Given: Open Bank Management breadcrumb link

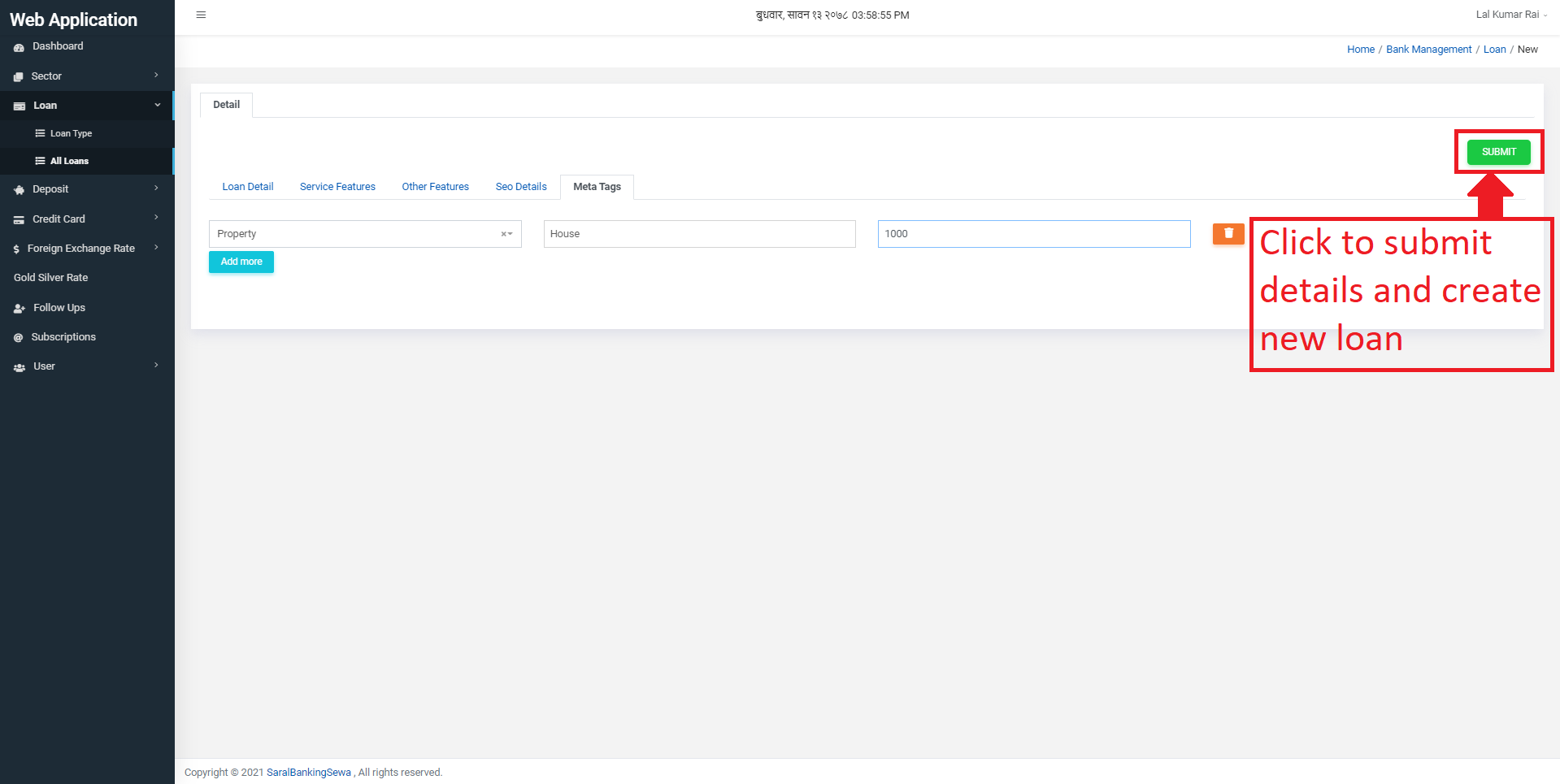Looking at the screenshot, I should click(1428, 50).
